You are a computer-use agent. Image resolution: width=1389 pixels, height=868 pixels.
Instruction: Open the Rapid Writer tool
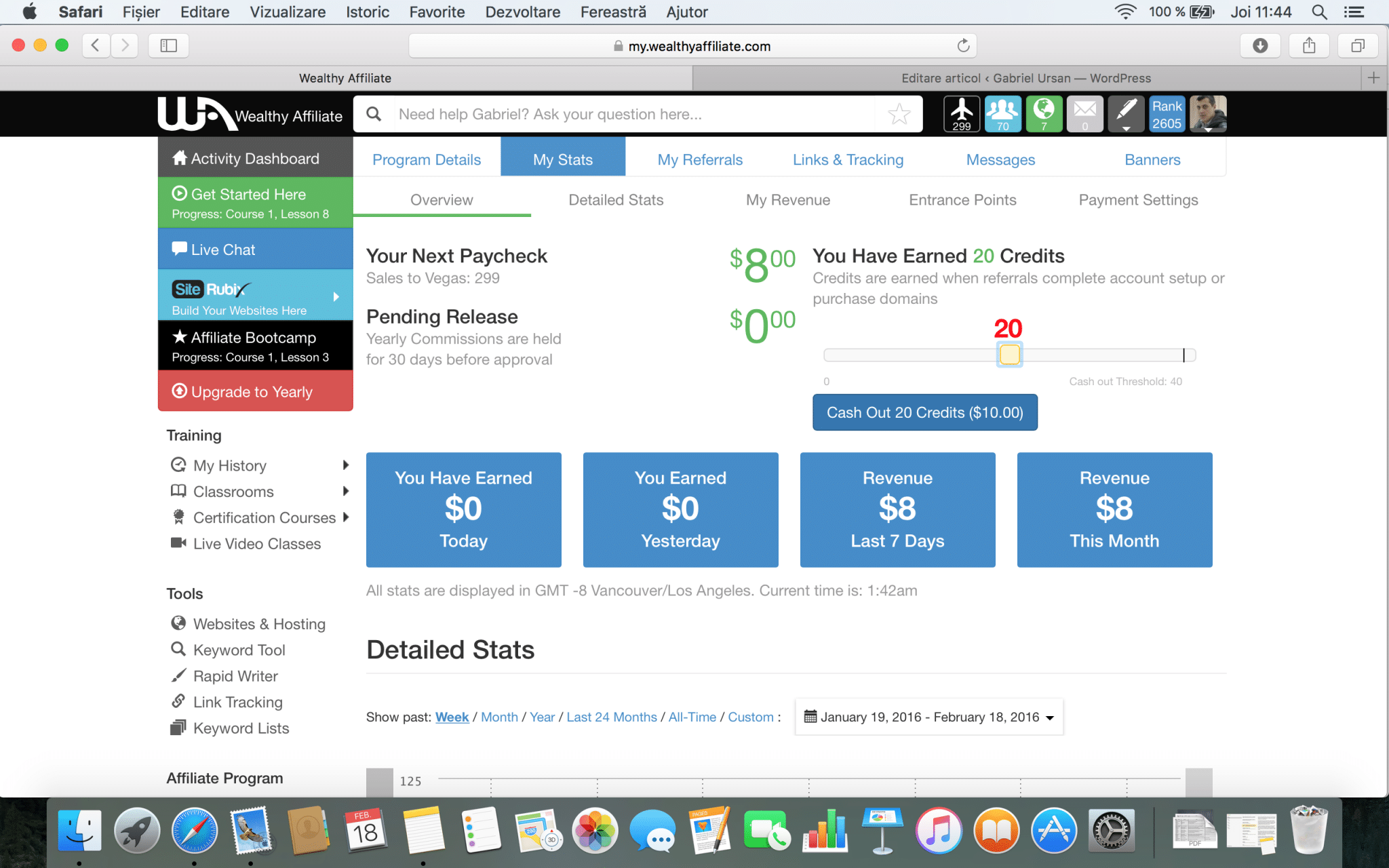(x=235, y=676)
